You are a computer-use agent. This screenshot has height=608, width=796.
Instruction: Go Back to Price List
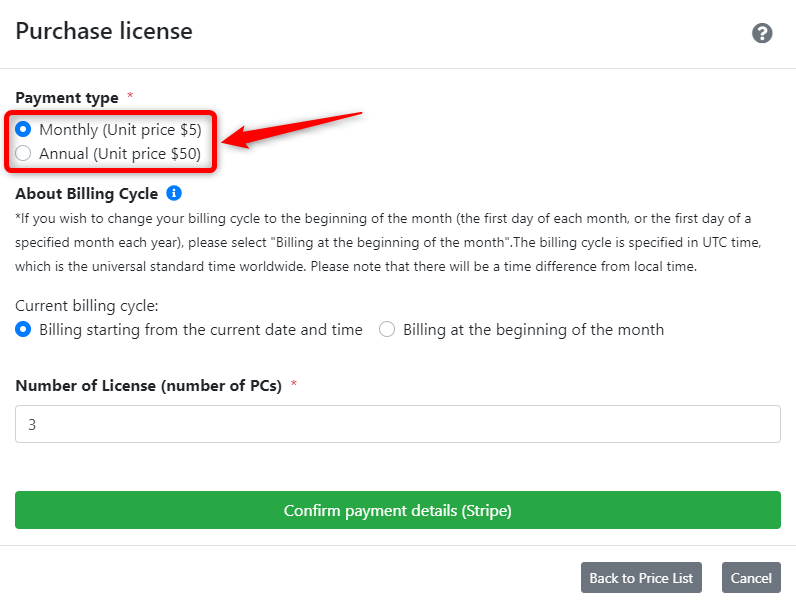point(641,578)
